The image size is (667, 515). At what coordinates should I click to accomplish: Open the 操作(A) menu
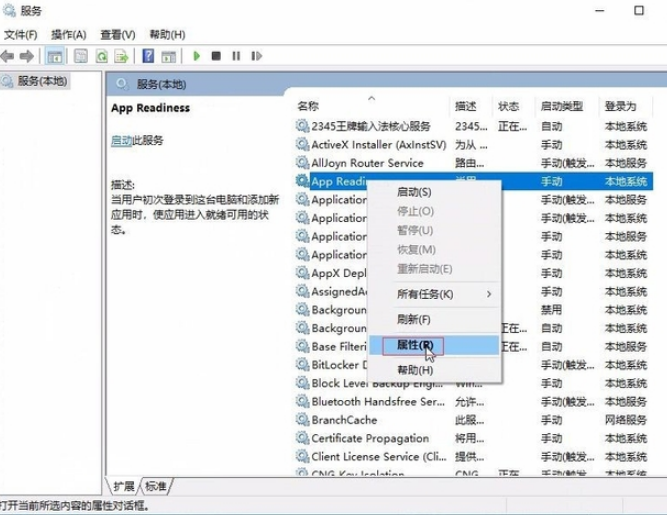pos(68,34)
